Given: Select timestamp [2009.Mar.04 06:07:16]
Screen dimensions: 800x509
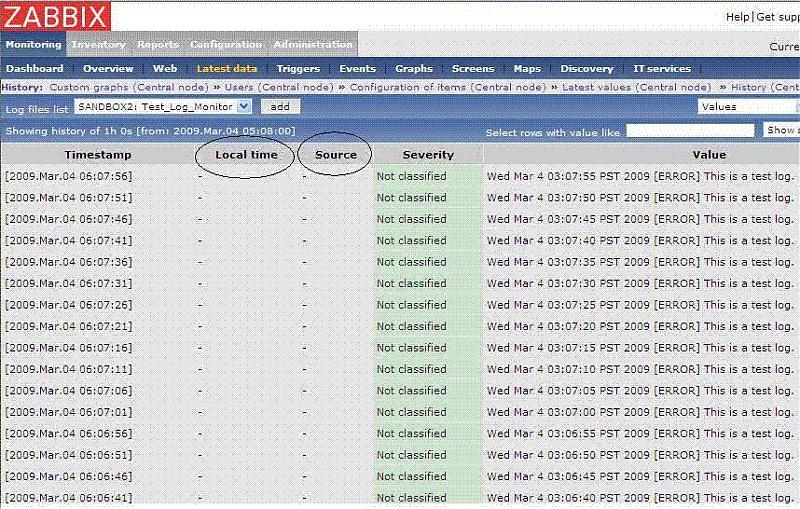Looking at the screenshot, I should [x=68, y=347].
